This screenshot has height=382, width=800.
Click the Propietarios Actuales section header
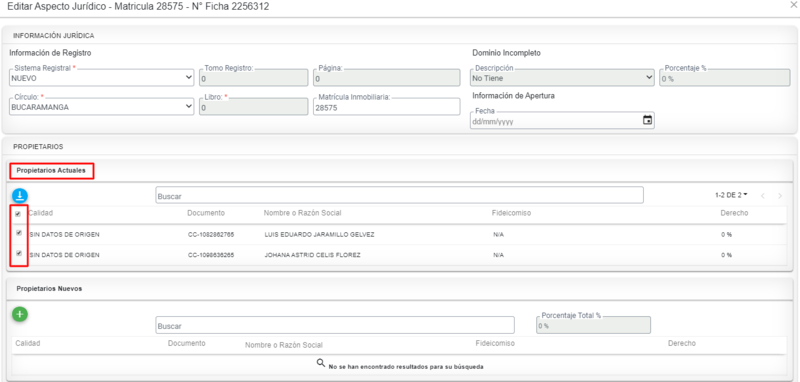(51, 170)
